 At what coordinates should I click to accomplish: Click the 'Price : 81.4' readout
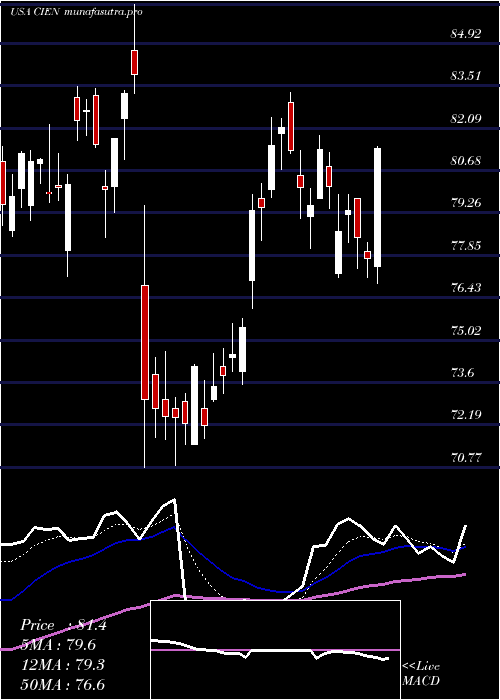tap(63, 625)
